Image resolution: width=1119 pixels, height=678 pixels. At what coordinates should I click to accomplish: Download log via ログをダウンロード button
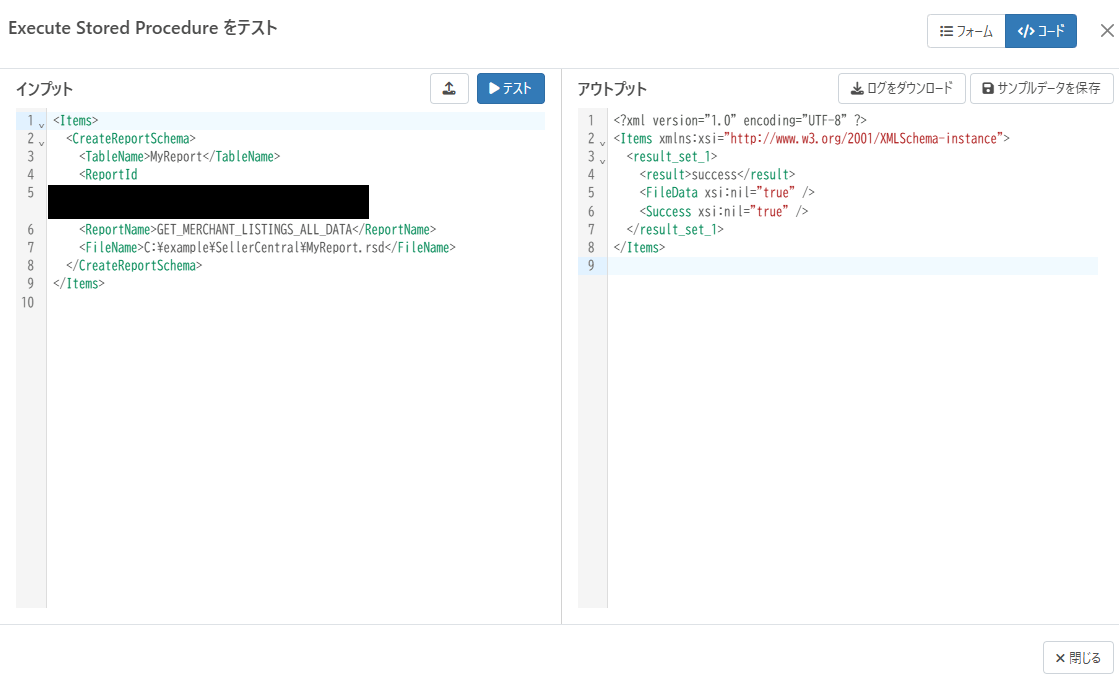901,88
